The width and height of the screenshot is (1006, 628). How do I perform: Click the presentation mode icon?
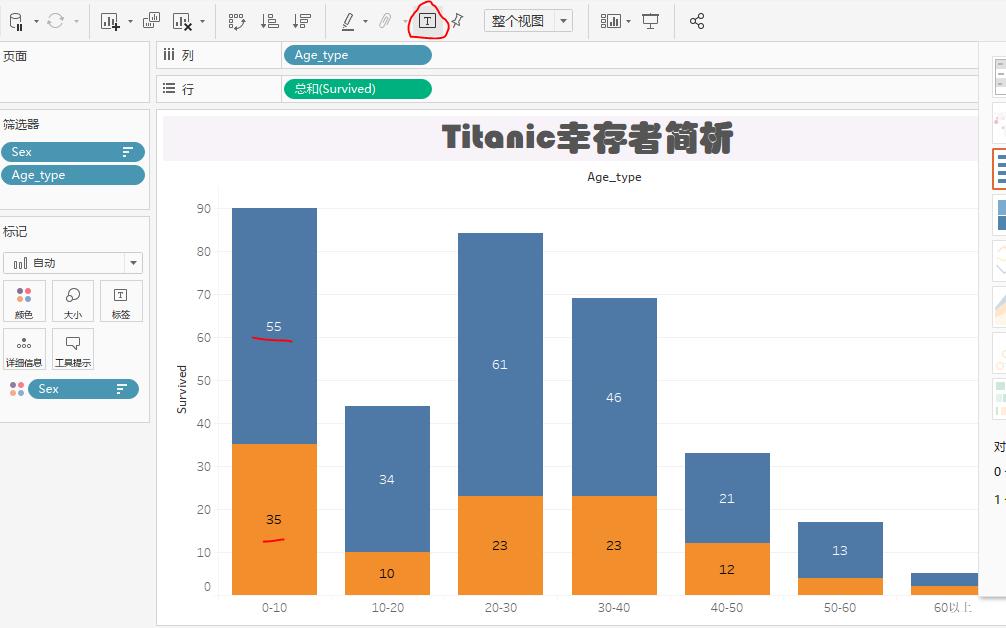coord(651,21)
